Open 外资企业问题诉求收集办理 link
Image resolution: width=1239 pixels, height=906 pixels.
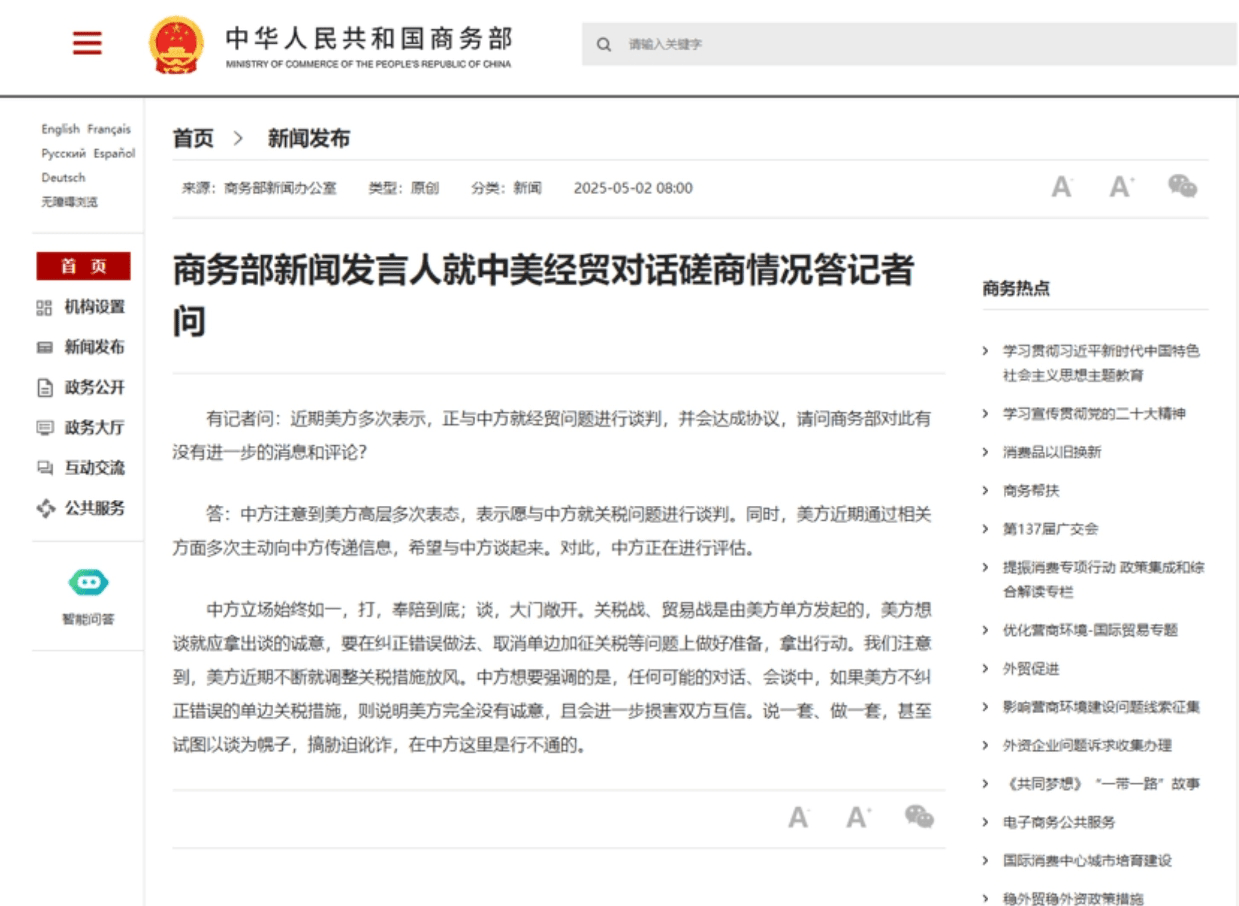pyautogui.click(x=1087, y=745)
